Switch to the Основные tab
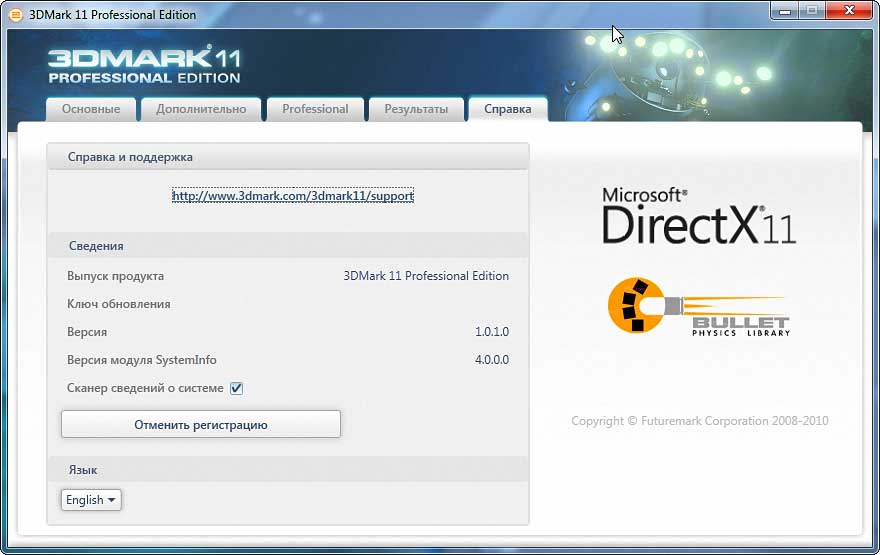The width and height of the screenshot is (880, 555). pos(91,109)
